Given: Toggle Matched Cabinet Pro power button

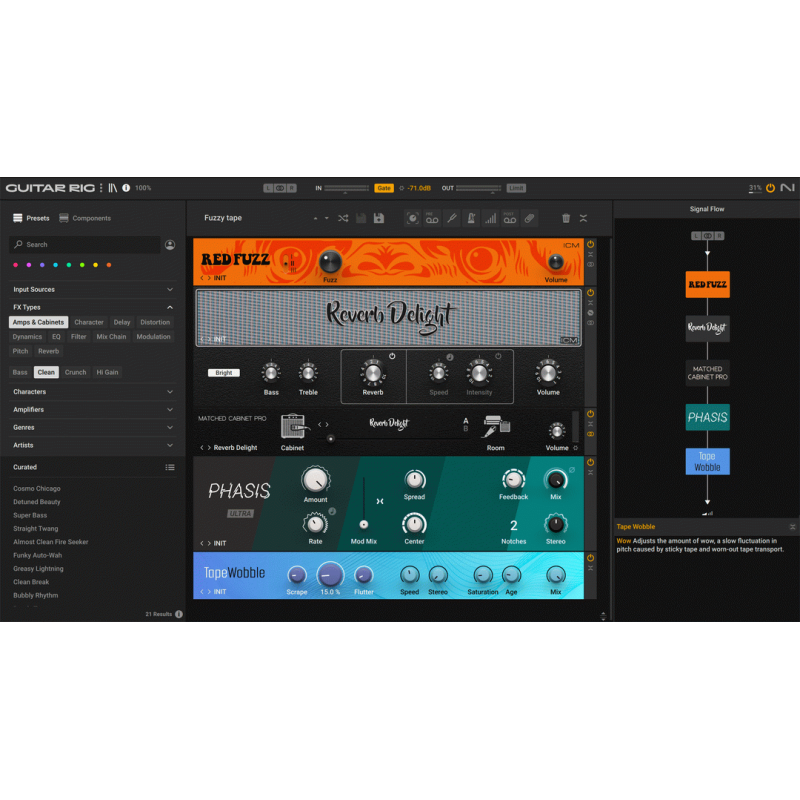Looking at the screenshot, I should (590, 414).
